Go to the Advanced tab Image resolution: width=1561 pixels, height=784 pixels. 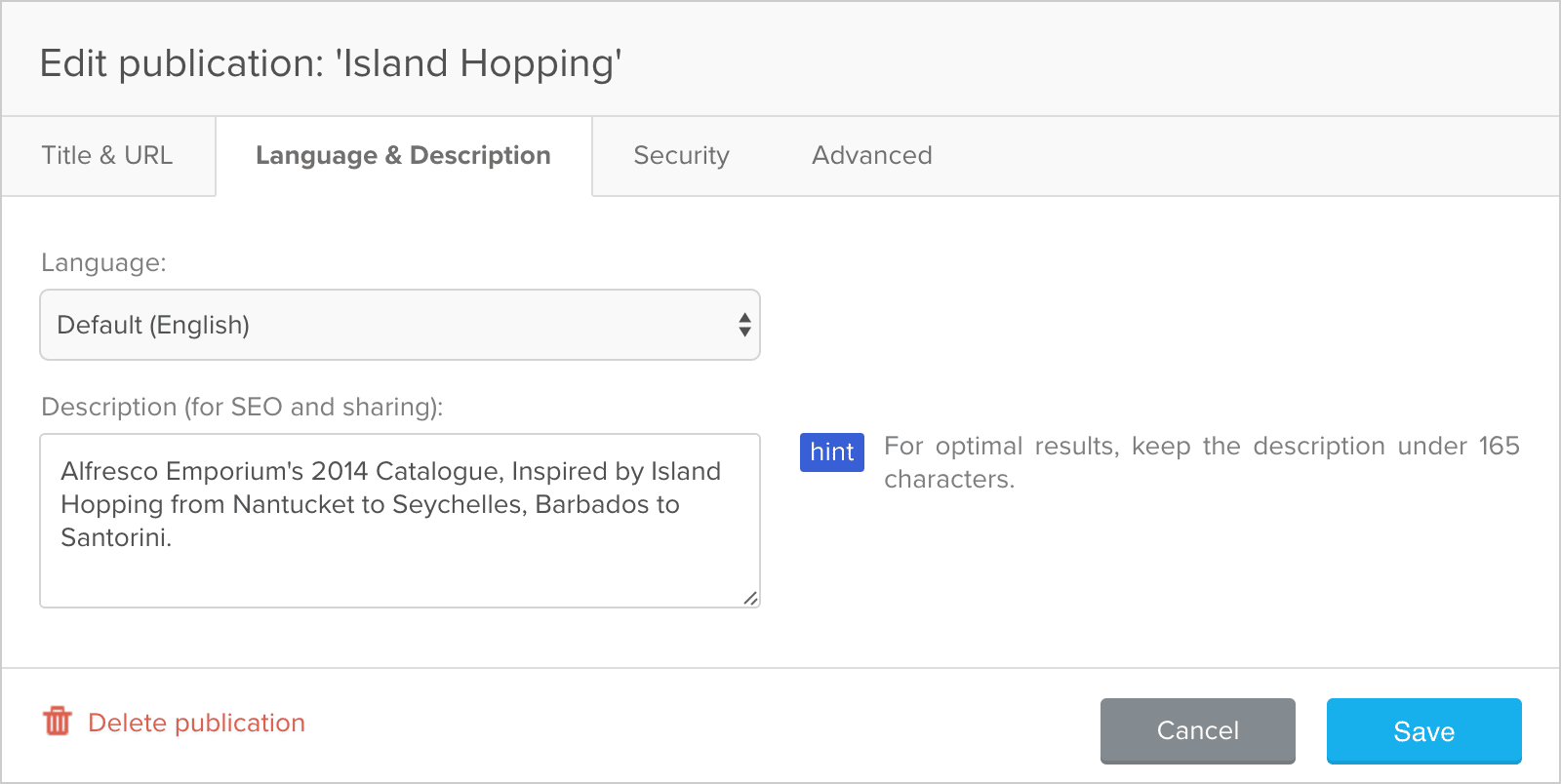[871, 156]
